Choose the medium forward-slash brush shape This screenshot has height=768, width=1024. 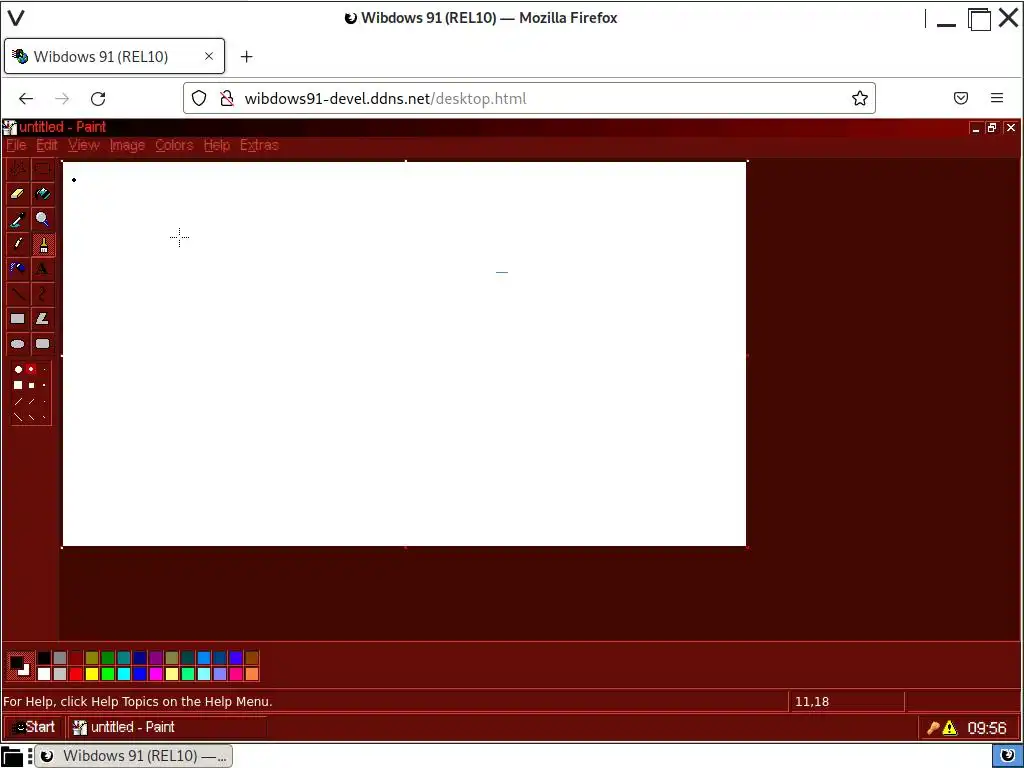click(31, 402)
